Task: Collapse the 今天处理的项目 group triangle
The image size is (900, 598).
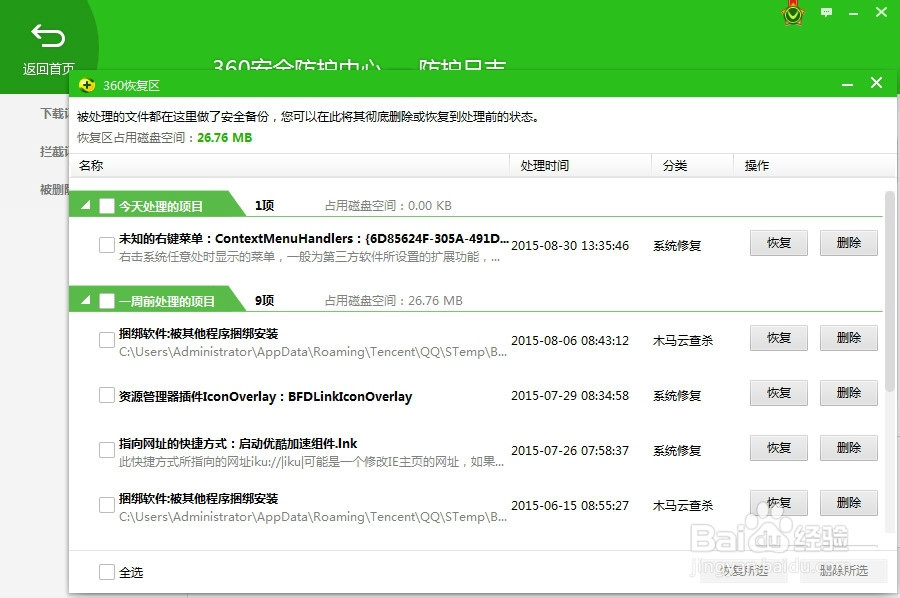Action: [86, 205]
